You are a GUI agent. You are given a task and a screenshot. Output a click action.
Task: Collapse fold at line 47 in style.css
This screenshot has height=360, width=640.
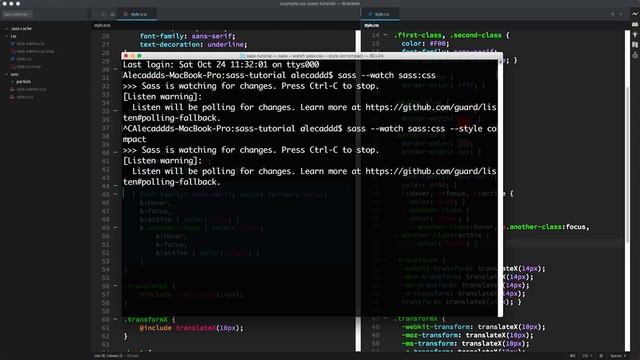(x=386, y=318)
